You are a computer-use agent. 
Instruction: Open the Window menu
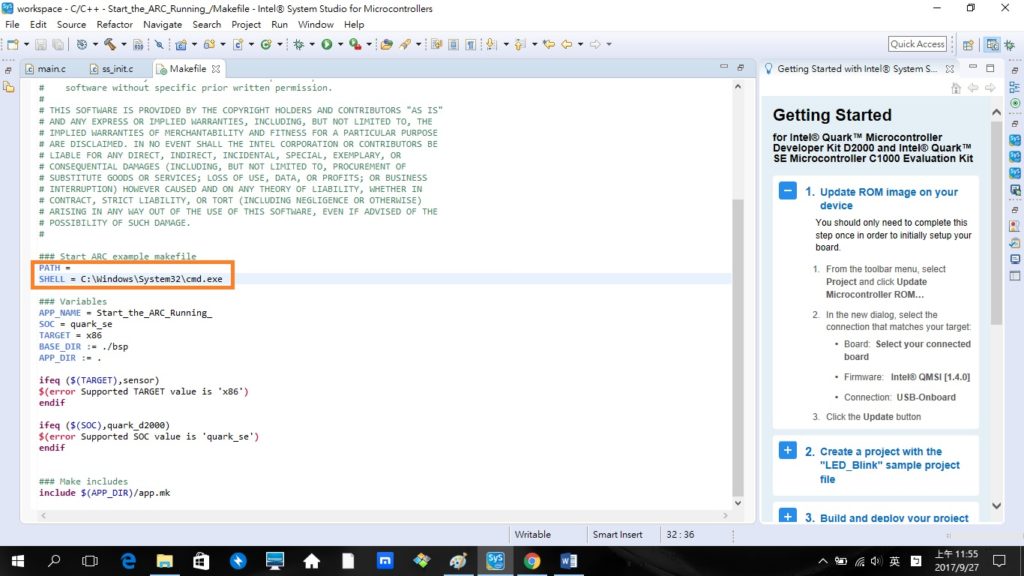coord(315,25)
